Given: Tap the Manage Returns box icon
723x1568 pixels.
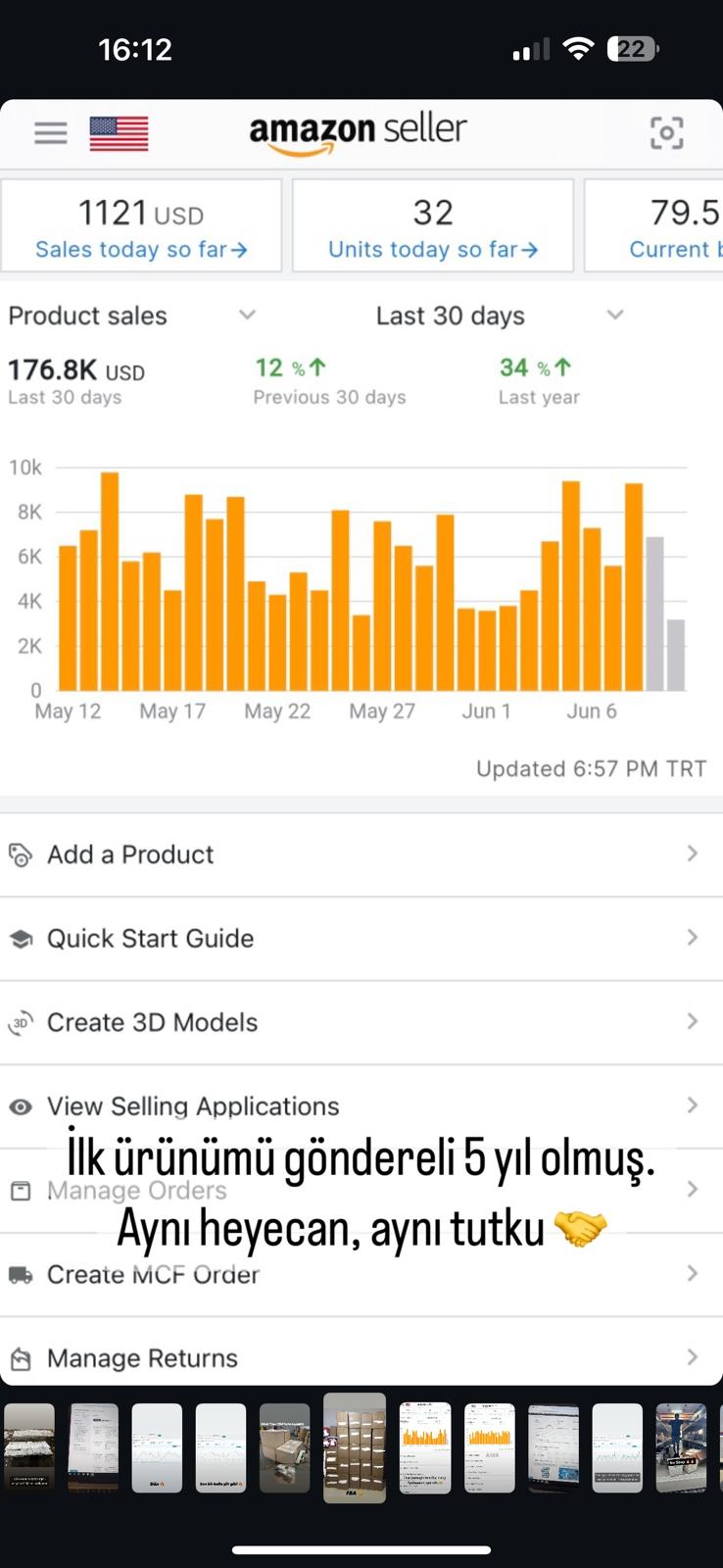Looking at the screenshot, I should (21, 1358).
